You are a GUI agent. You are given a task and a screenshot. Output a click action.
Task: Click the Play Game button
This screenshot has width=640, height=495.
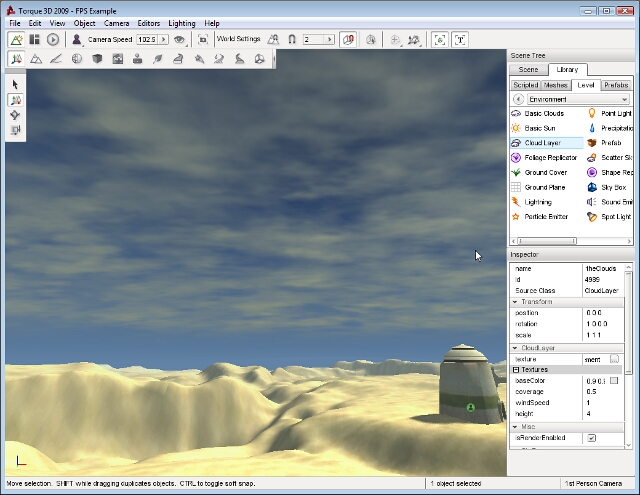coord(53,39)
